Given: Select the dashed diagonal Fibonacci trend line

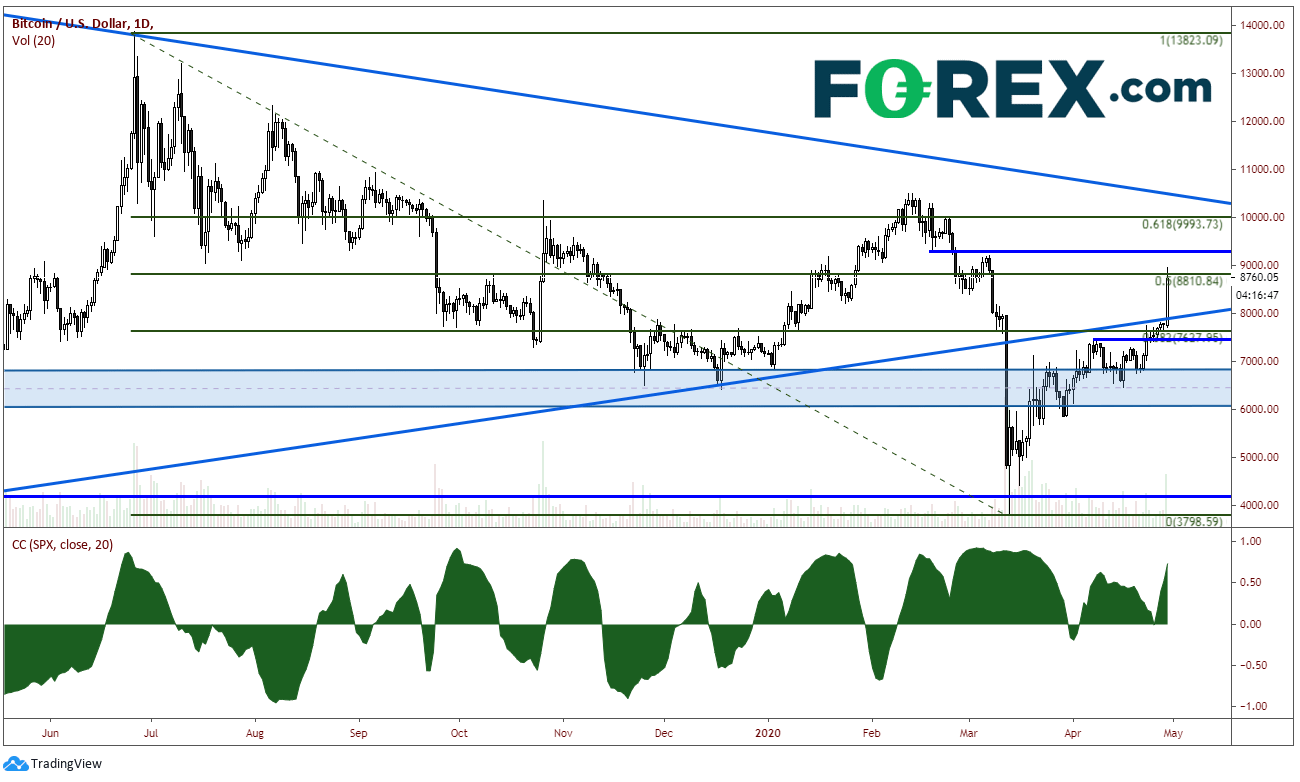Looking at the screenshot, I should tap(570, 274).
